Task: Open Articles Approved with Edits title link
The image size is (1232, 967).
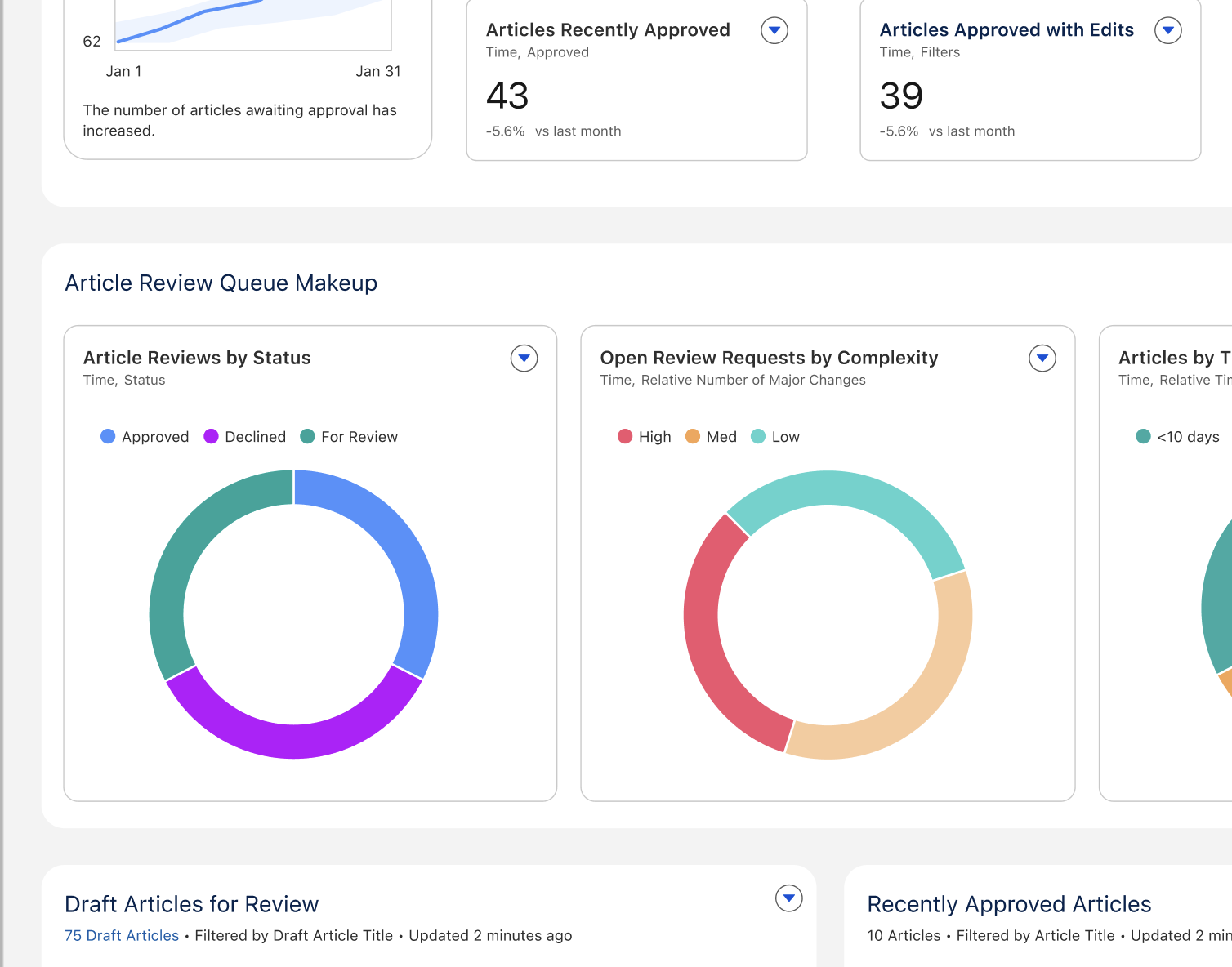Action: pyautogui.click(x=1007, y=30)
